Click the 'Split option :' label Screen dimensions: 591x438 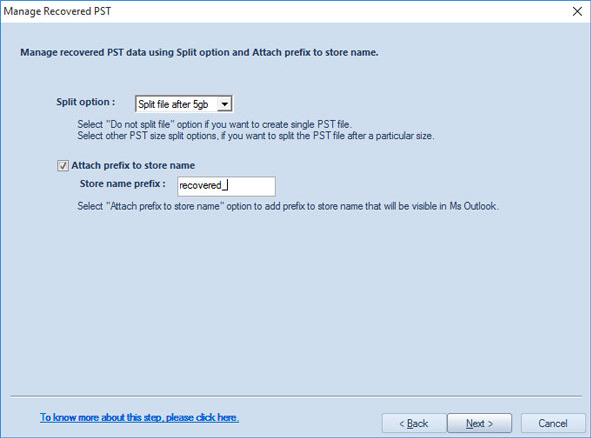(x=86, y=102)
